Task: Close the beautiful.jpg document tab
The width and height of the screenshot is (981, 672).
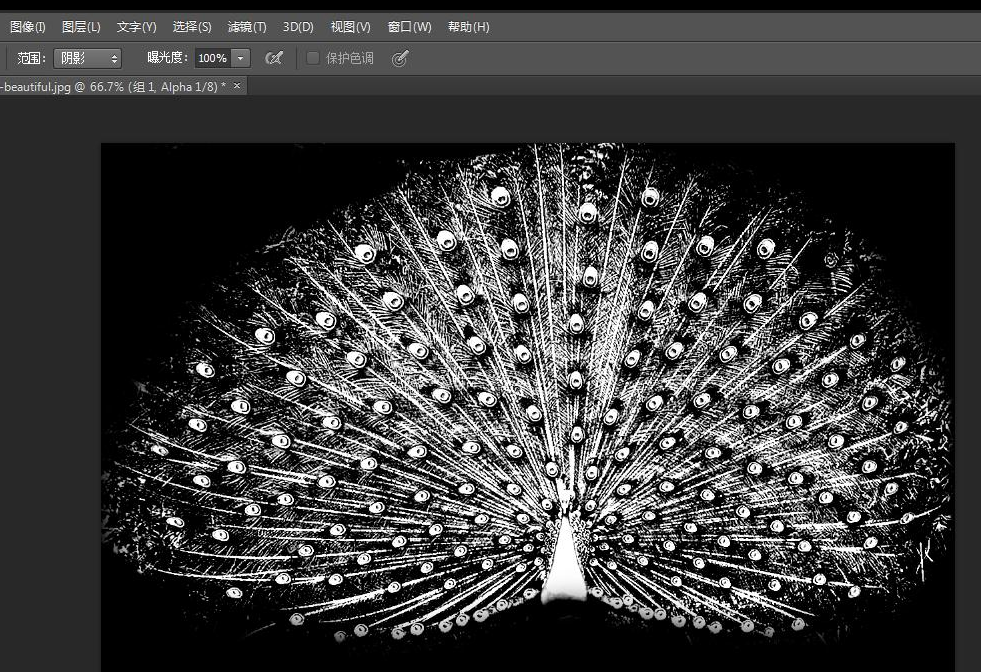Action: click(x=237, y=87)
